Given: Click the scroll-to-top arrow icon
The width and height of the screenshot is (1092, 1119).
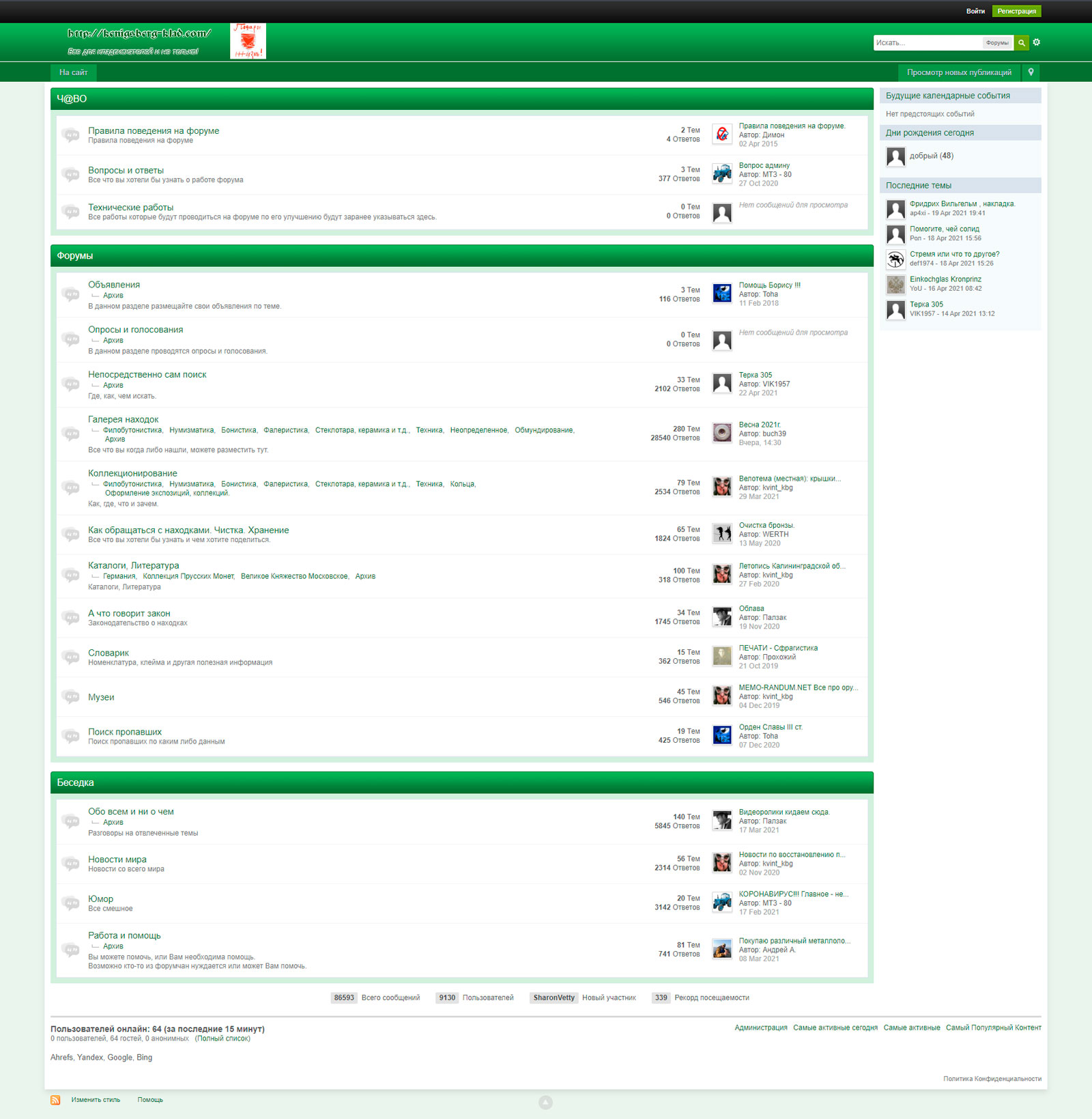Looking at the screenshot, I should pyautogui.click(x=545, y=1102).
